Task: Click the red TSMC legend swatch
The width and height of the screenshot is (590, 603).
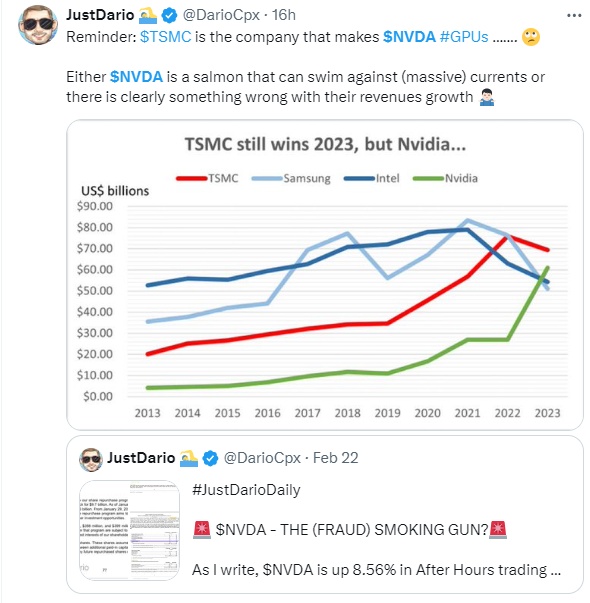Action: click(x=192, y=178)
